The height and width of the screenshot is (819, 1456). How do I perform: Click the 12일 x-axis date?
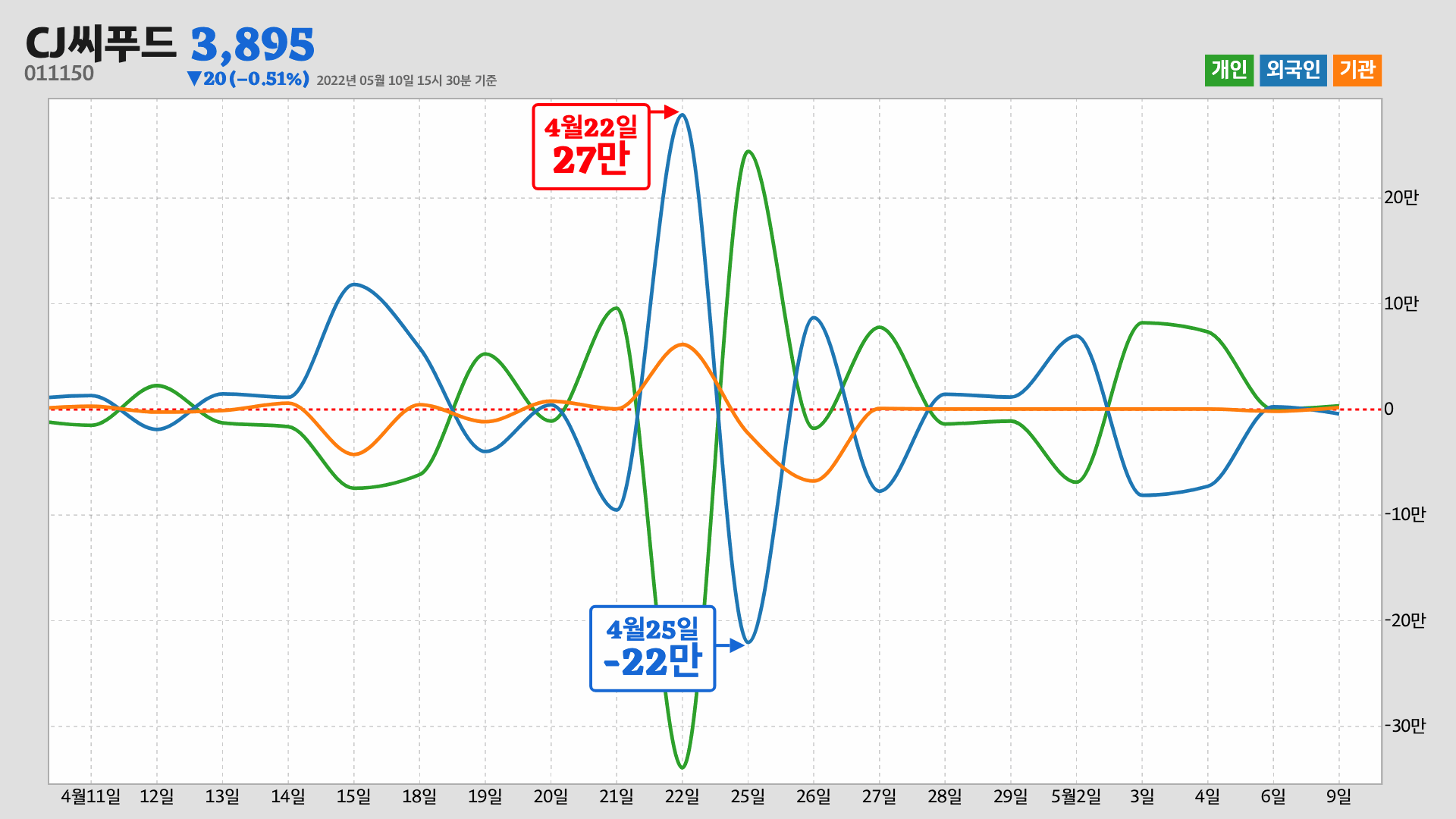157,797
